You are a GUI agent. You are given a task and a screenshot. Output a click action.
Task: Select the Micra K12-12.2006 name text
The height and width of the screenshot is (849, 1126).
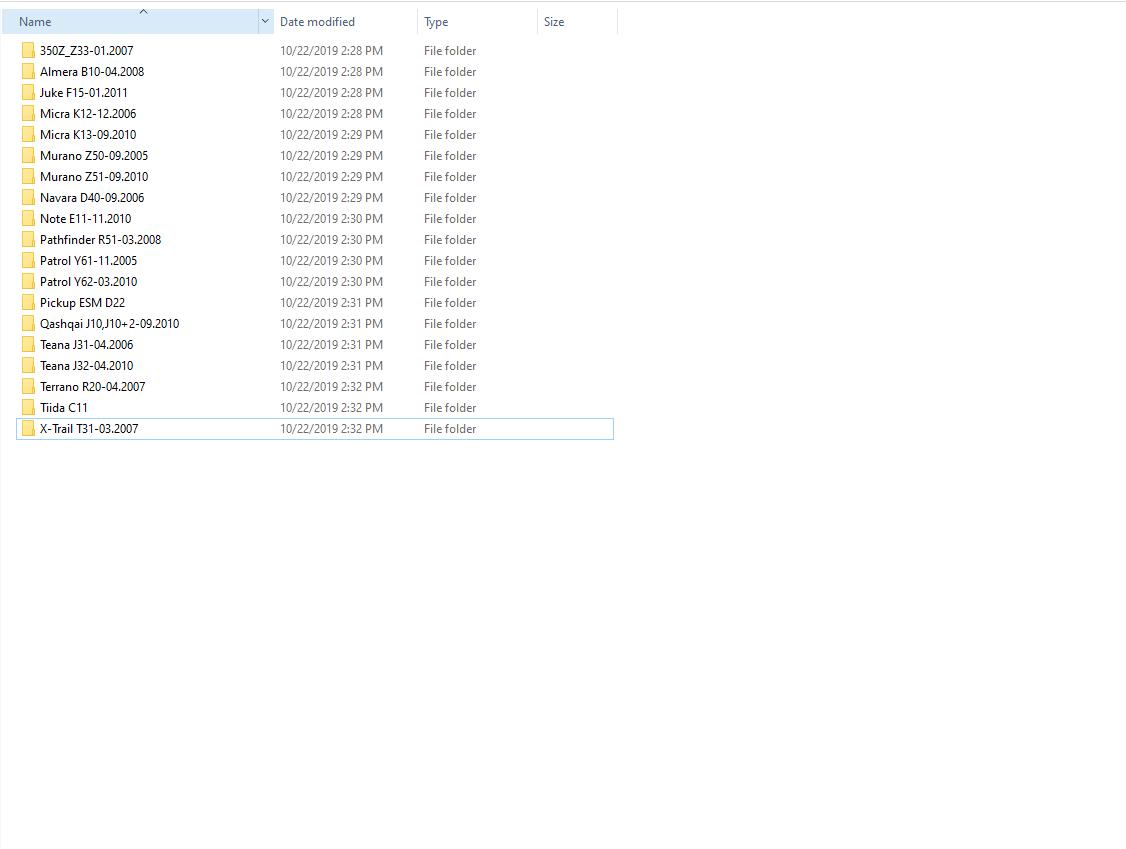[88, 113]
